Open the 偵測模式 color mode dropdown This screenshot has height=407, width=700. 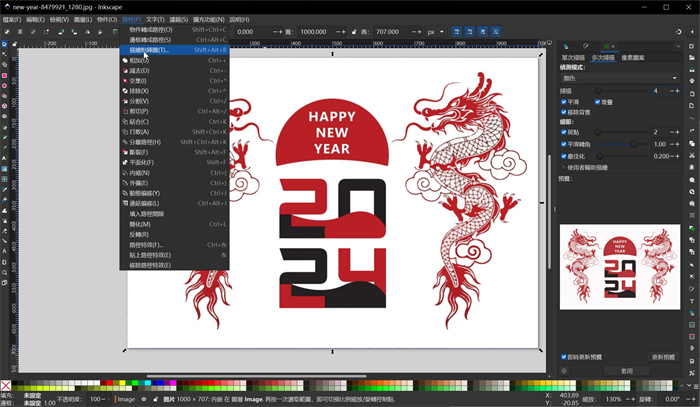click(x=620, y=78)
